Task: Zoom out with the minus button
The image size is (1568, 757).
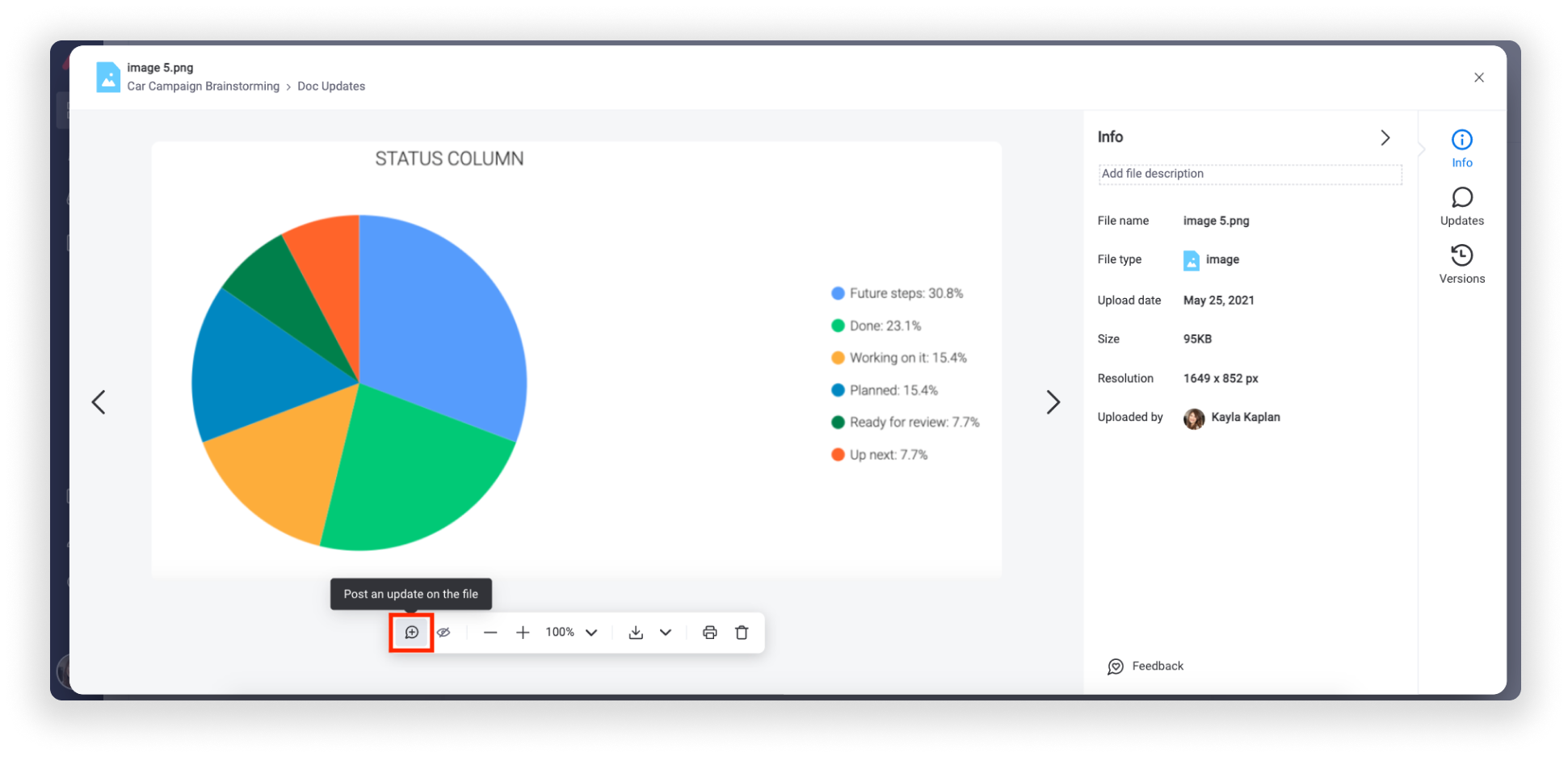Action: 490,633
